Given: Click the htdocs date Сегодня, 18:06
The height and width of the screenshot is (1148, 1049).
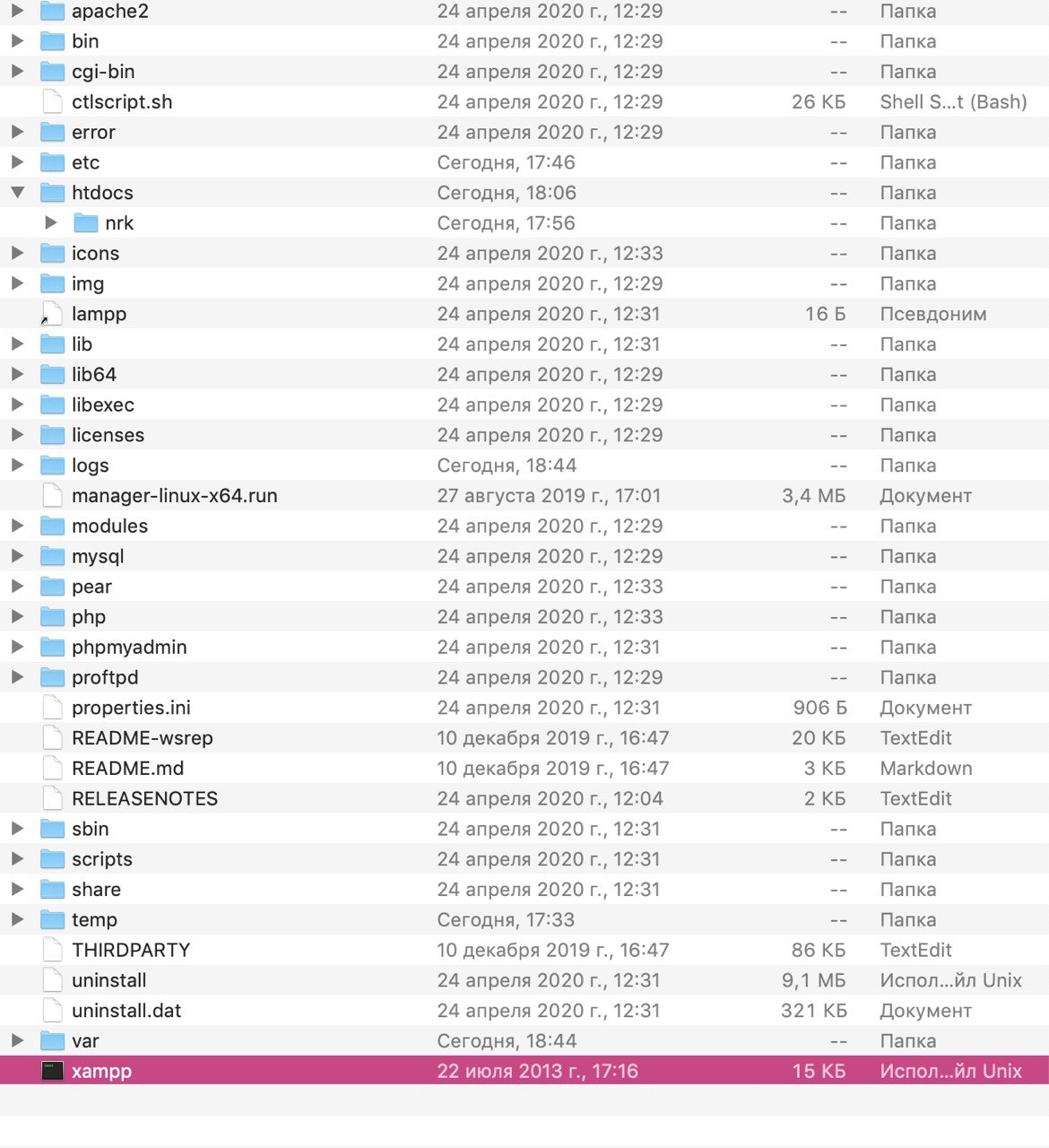Looking at the screenshot, I should (507, 193).
